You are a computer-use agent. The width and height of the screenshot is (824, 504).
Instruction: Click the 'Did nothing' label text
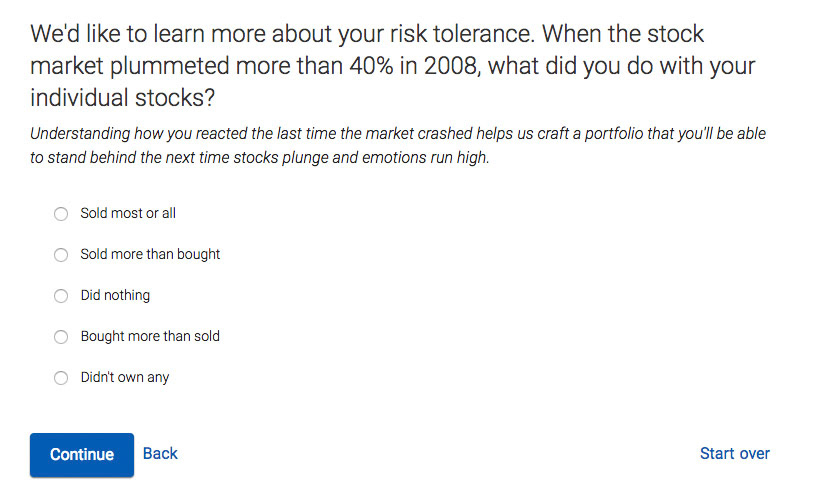coord(115,295)
